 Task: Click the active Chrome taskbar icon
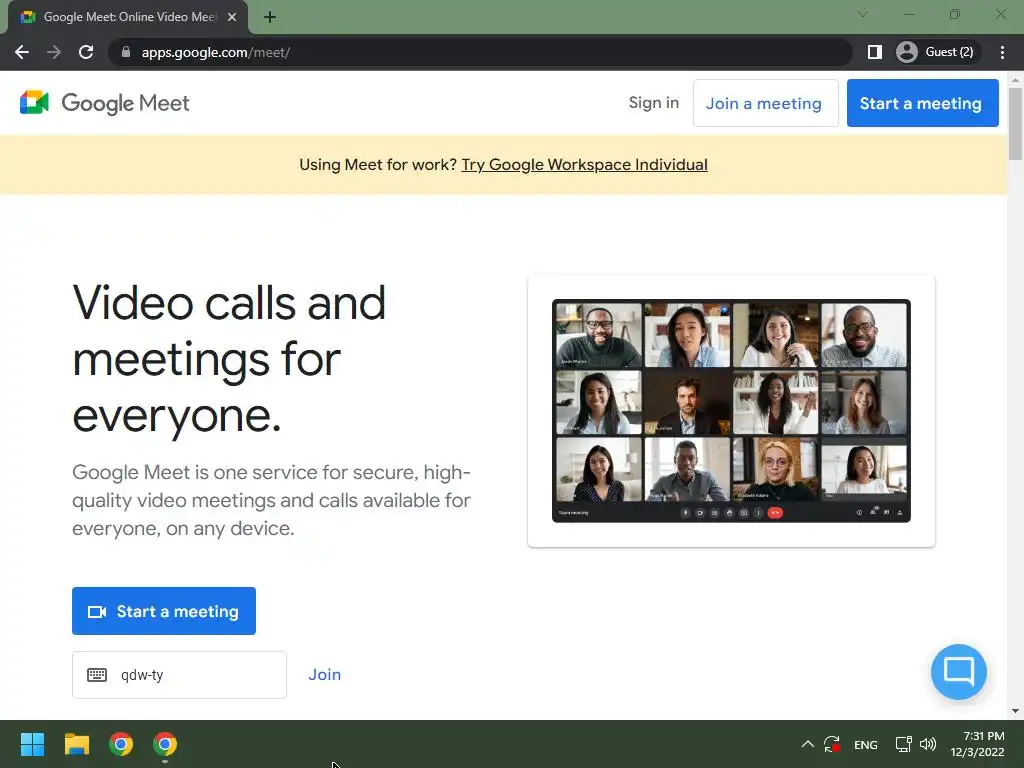click(x=165, y=744)
